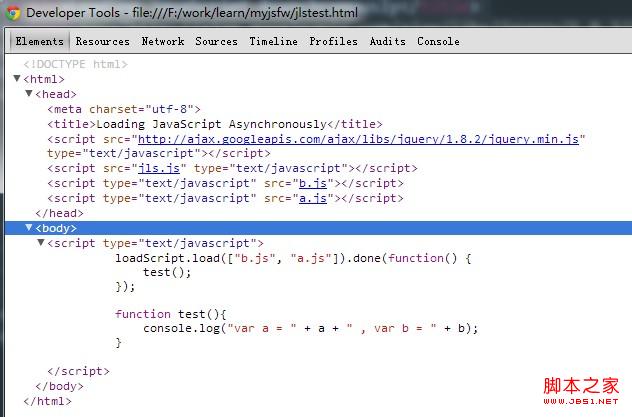
Task: Collapse the inline script node triangle
Action: click(41, 243)
